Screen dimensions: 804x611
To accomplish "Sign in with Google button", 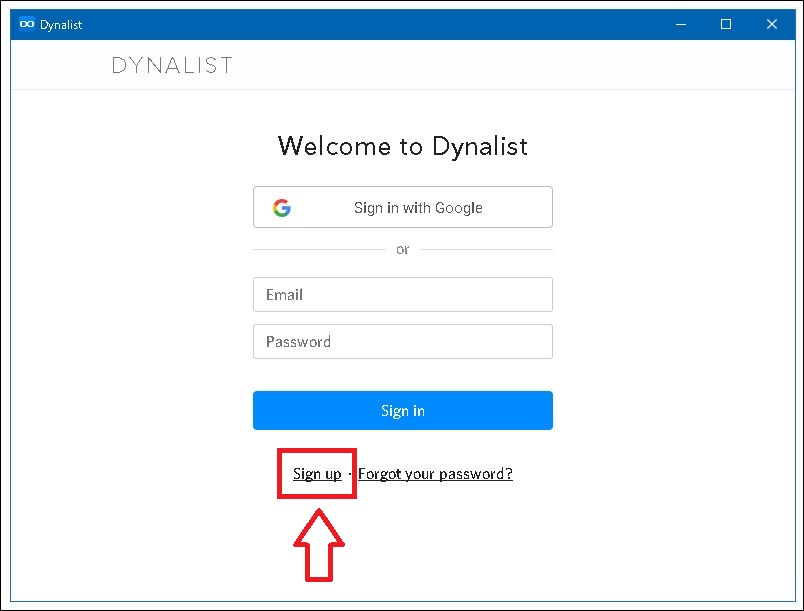I will (x=403, y=207).
